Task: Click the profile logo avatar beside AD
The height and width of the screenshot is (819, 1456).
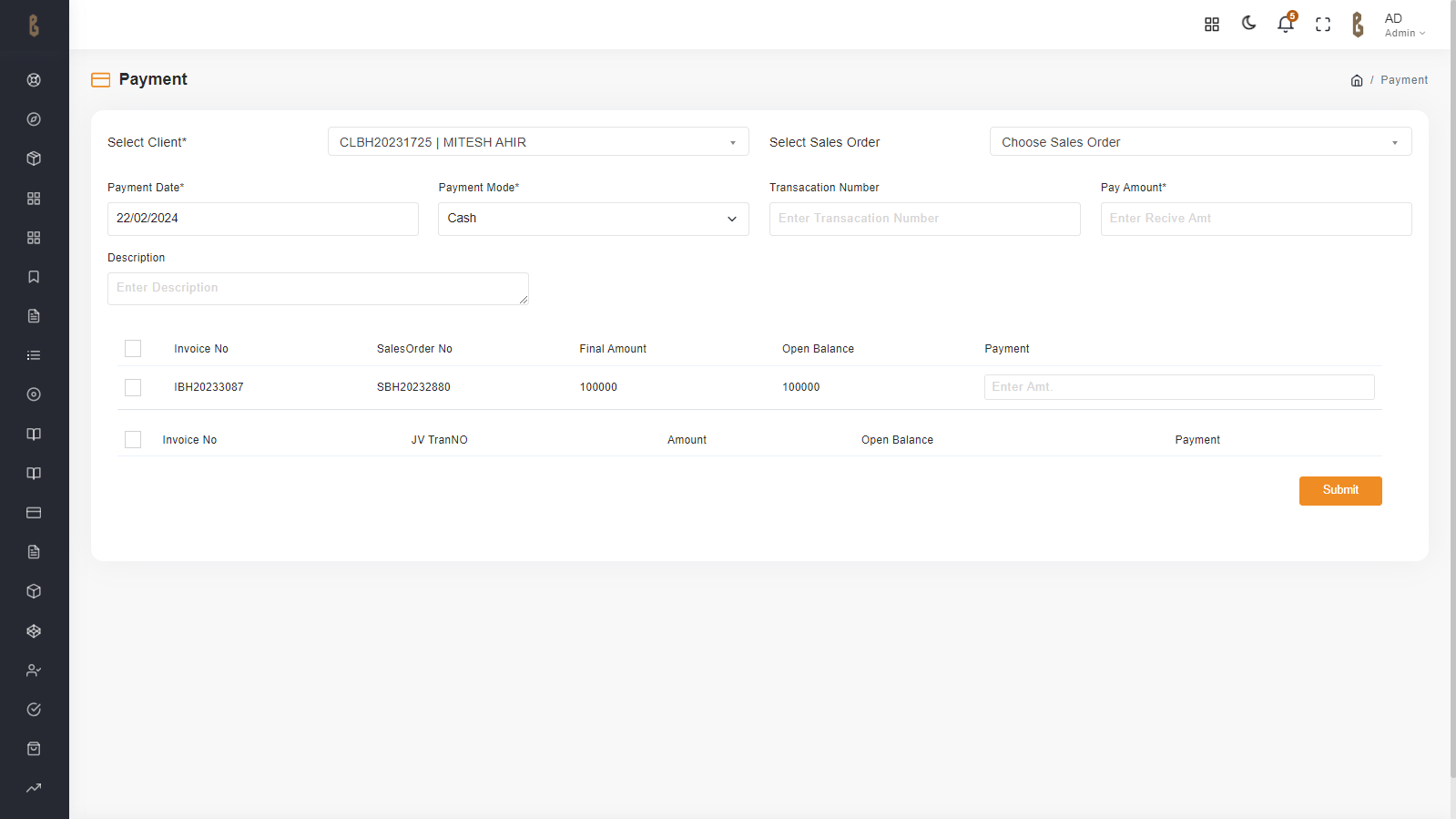Action: coord(1358,25)
